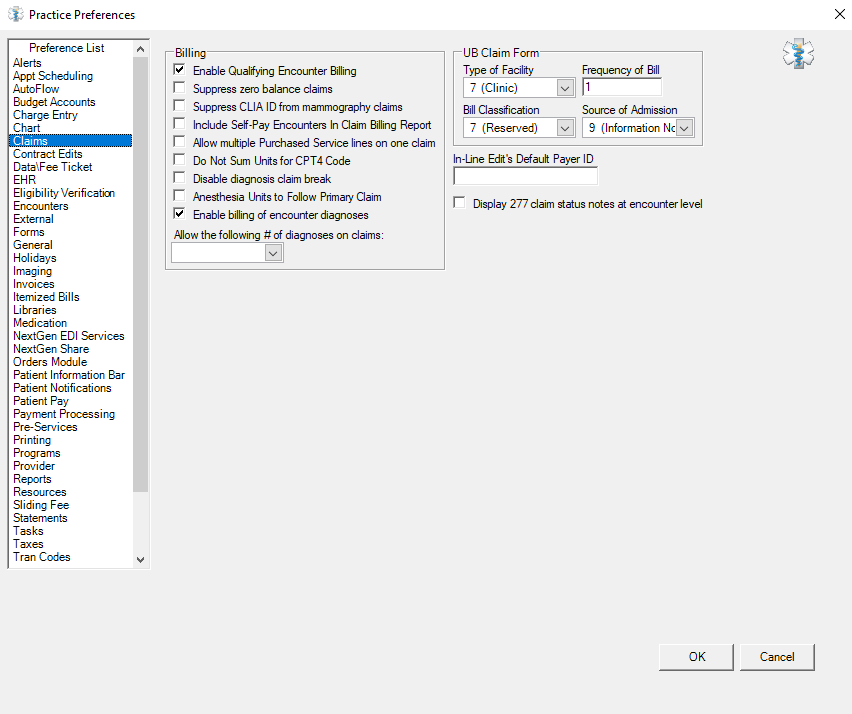Open Orders Module preferences
The width and height of the screenshot is (852, 714).
point(50,362)
